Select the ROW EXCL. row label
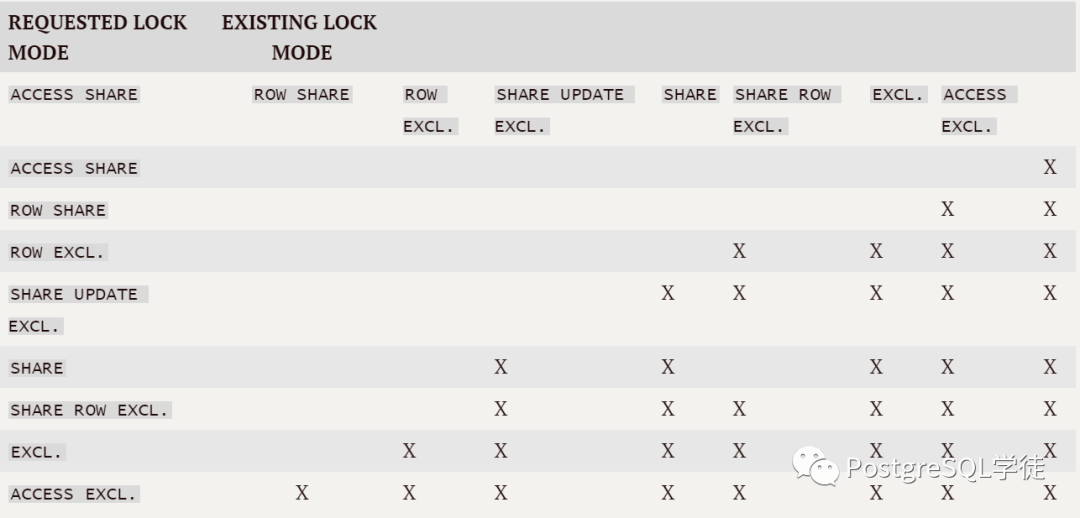 (x=57, y=253)
